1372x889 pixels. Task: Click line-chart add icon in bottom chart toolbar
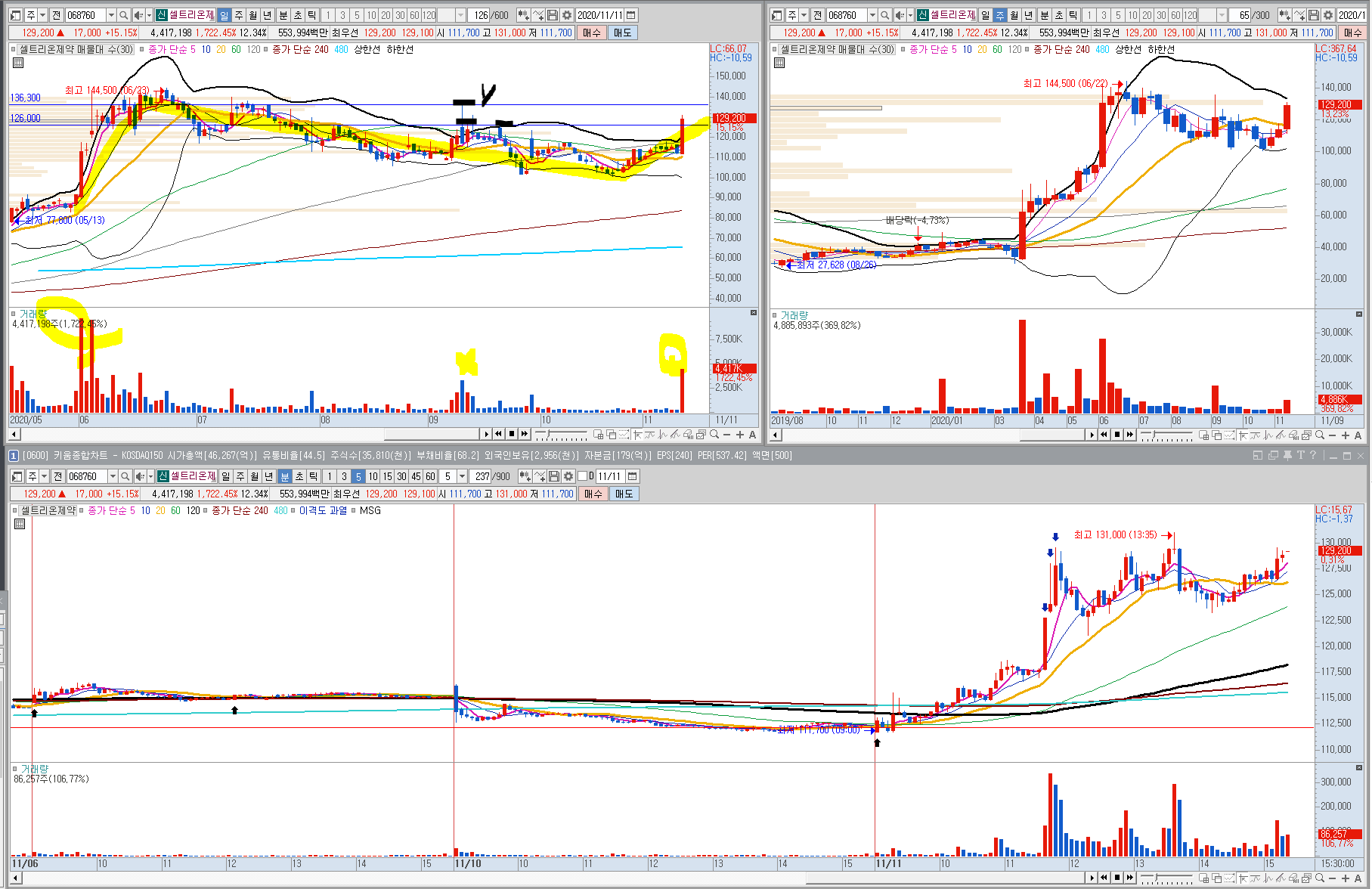tap(540, 476)
